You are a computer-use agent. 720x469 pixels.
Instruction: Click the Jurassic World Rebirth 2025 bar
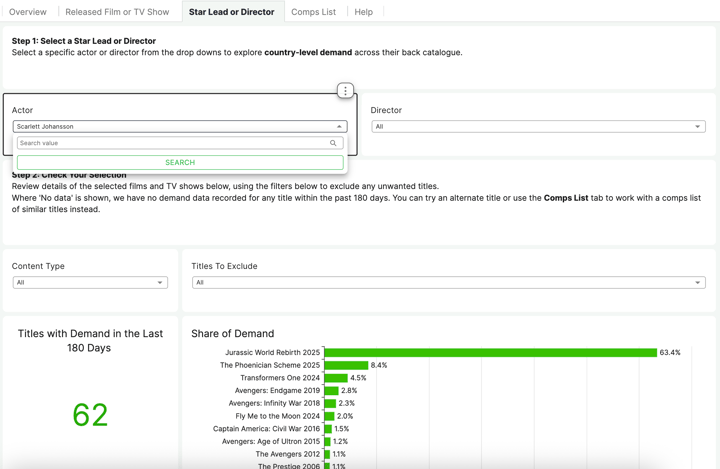tap(490, 353)
